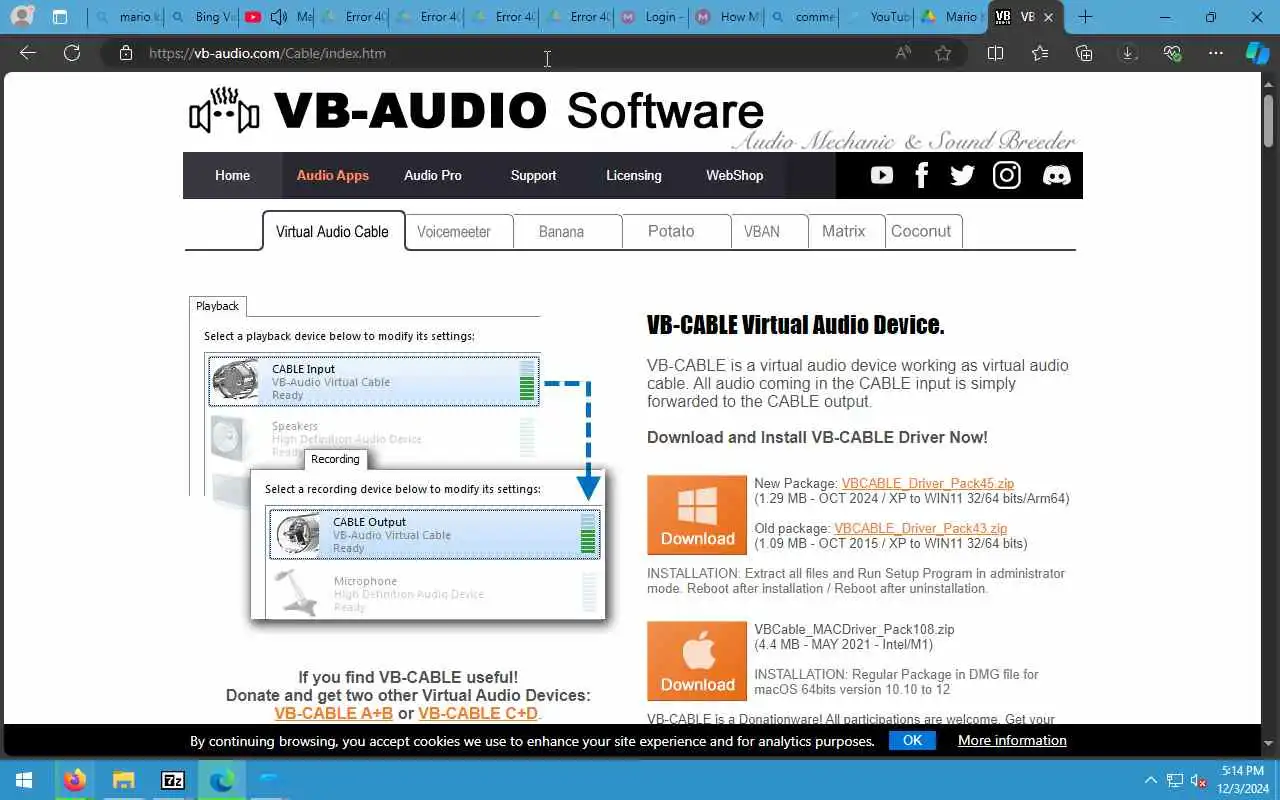Open the Favorites list icon
The image size is (1280, 800).
click(1040, 53)
